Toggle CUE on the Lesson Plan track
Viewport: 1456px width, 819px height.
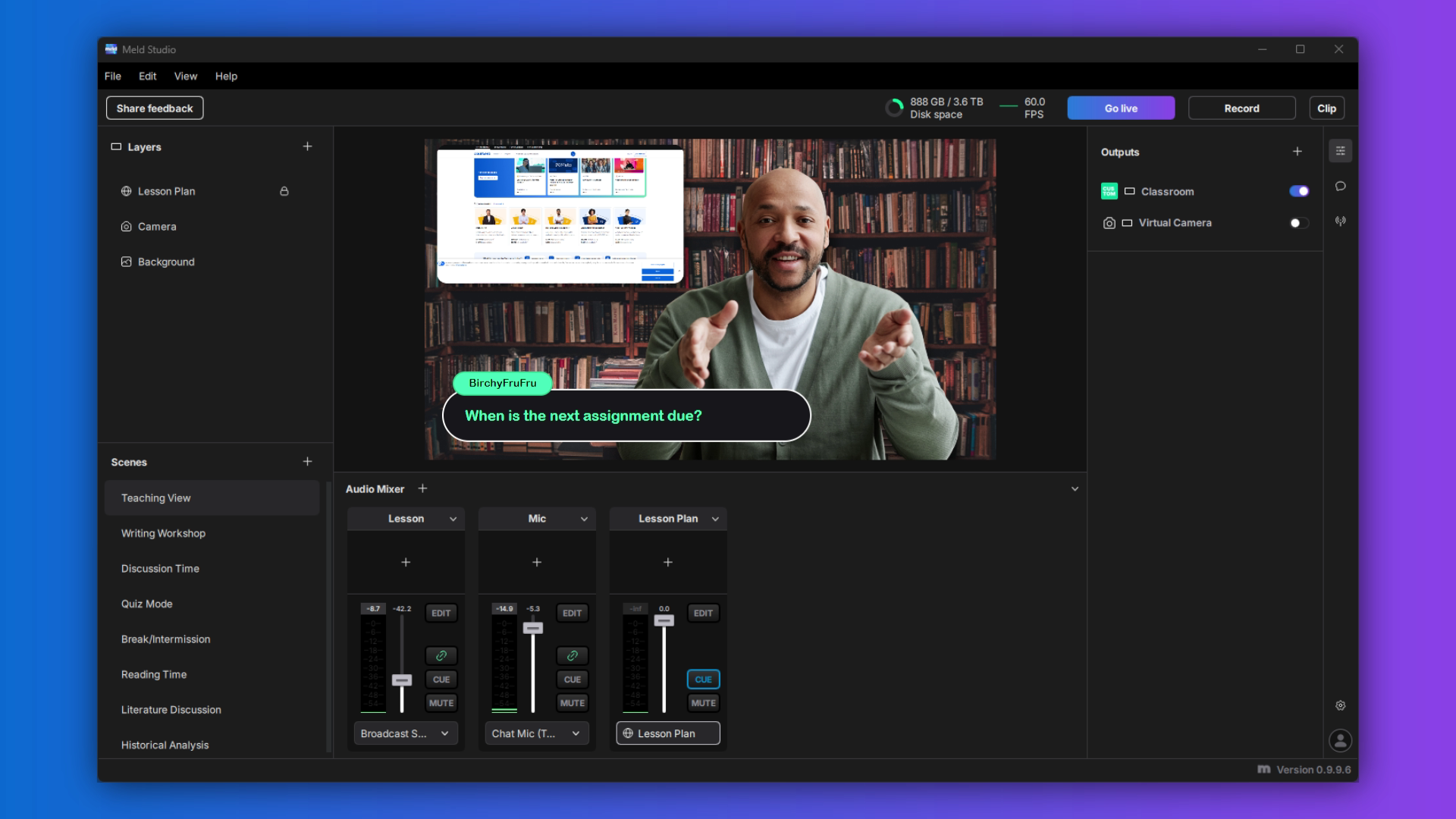[703, 679]
